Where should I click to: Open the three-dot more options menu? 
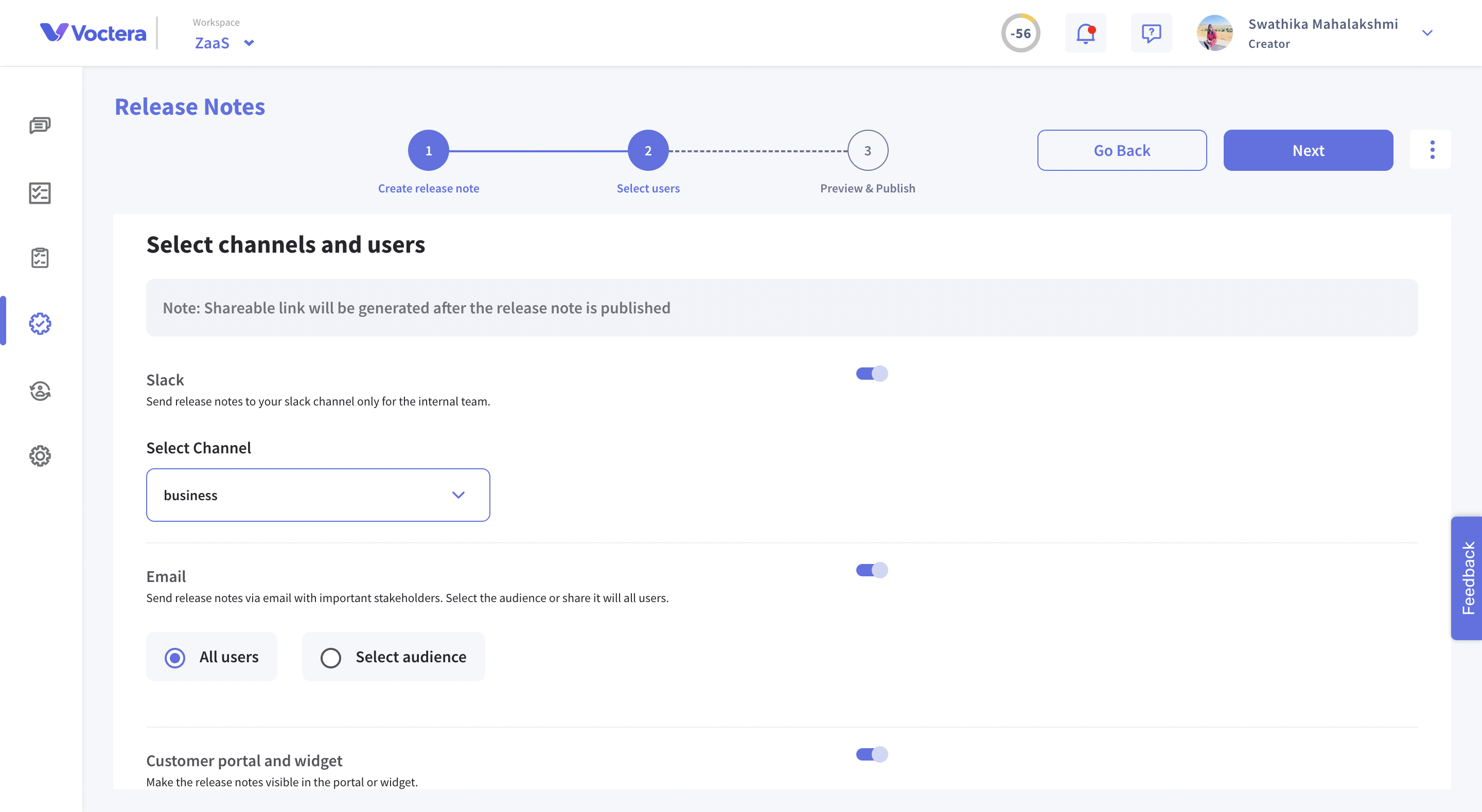[x=1432, y=150]
